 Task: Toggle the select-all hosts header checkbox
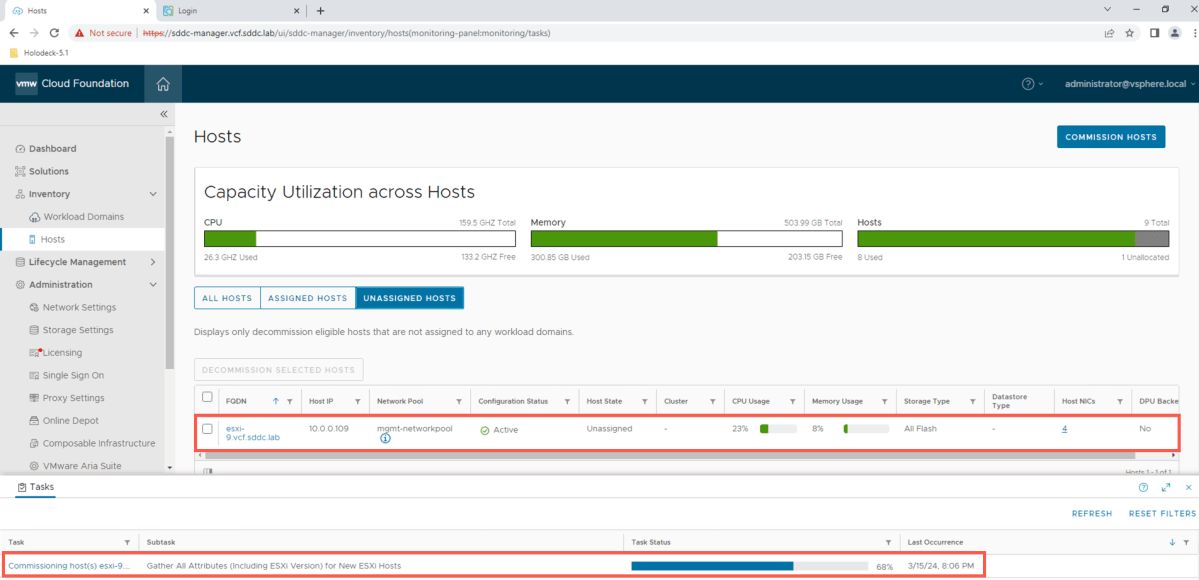[207, 396]
